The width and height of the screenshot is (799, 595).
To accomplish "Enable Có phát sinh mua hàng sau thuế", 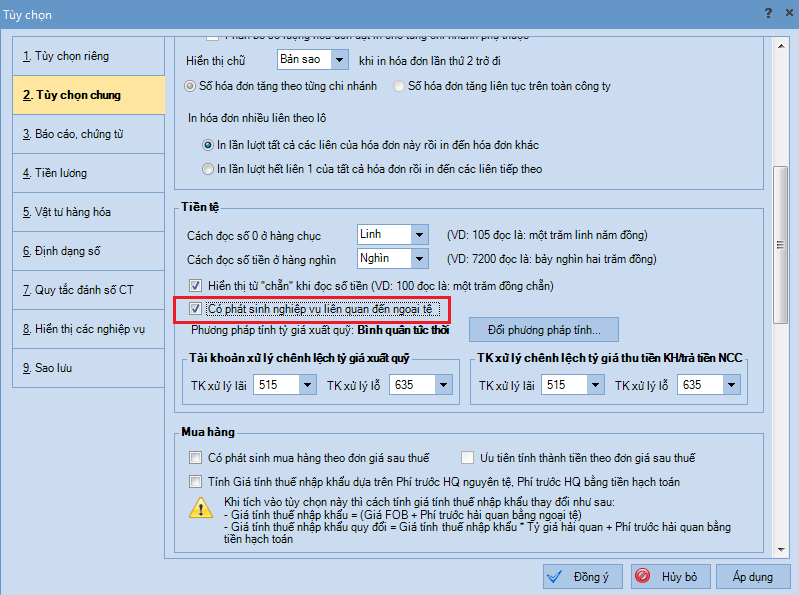I will pos(196,458).
